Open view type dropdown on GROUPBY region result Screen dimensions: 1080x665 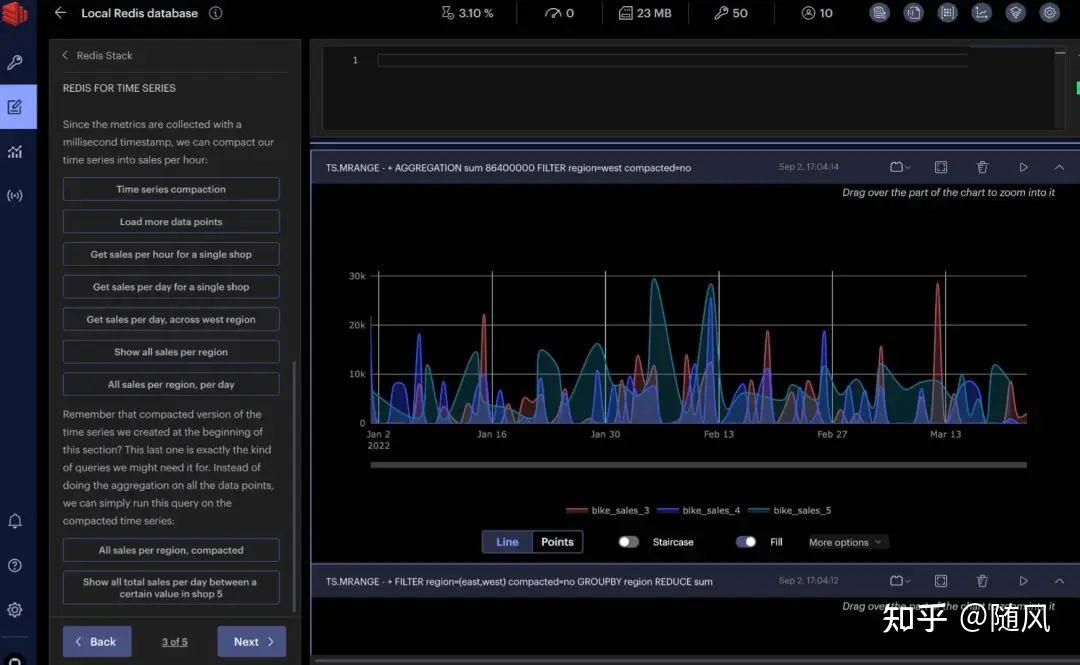pyautogui.click(x=900, y=581)
